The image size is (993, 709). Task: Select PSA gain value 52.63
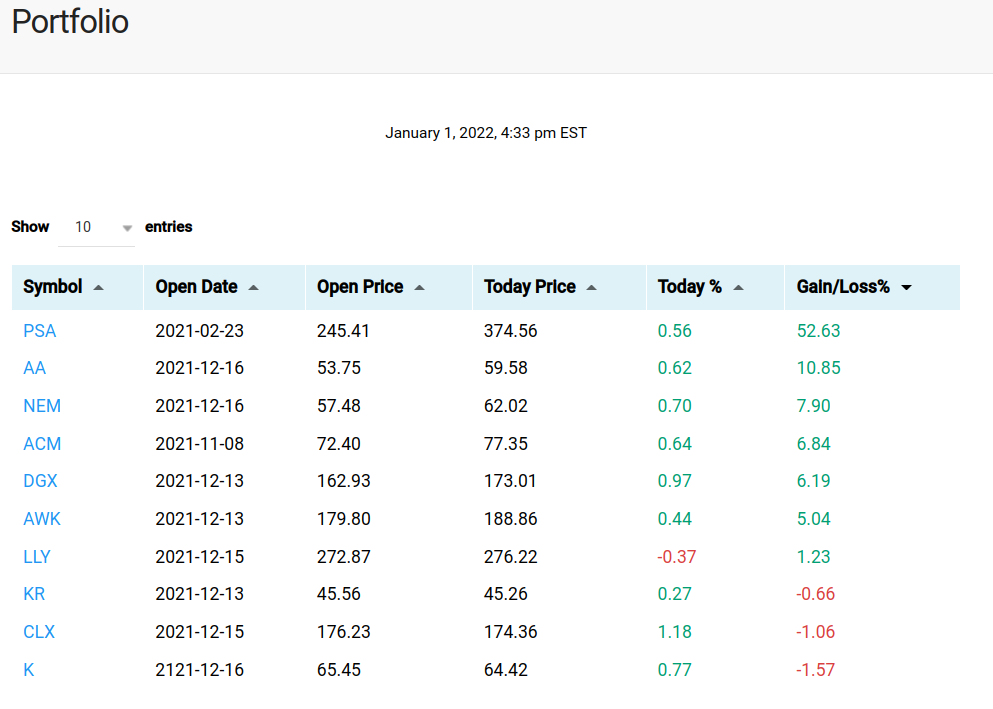point(818,331)
